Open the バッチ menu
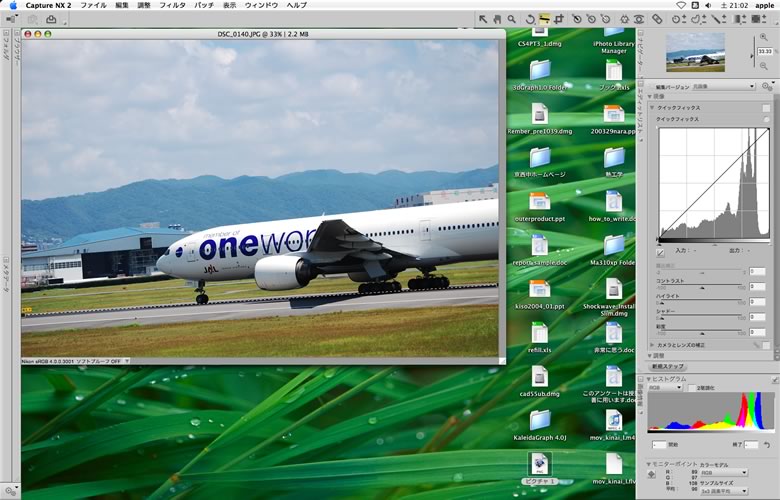 (204, 5)
